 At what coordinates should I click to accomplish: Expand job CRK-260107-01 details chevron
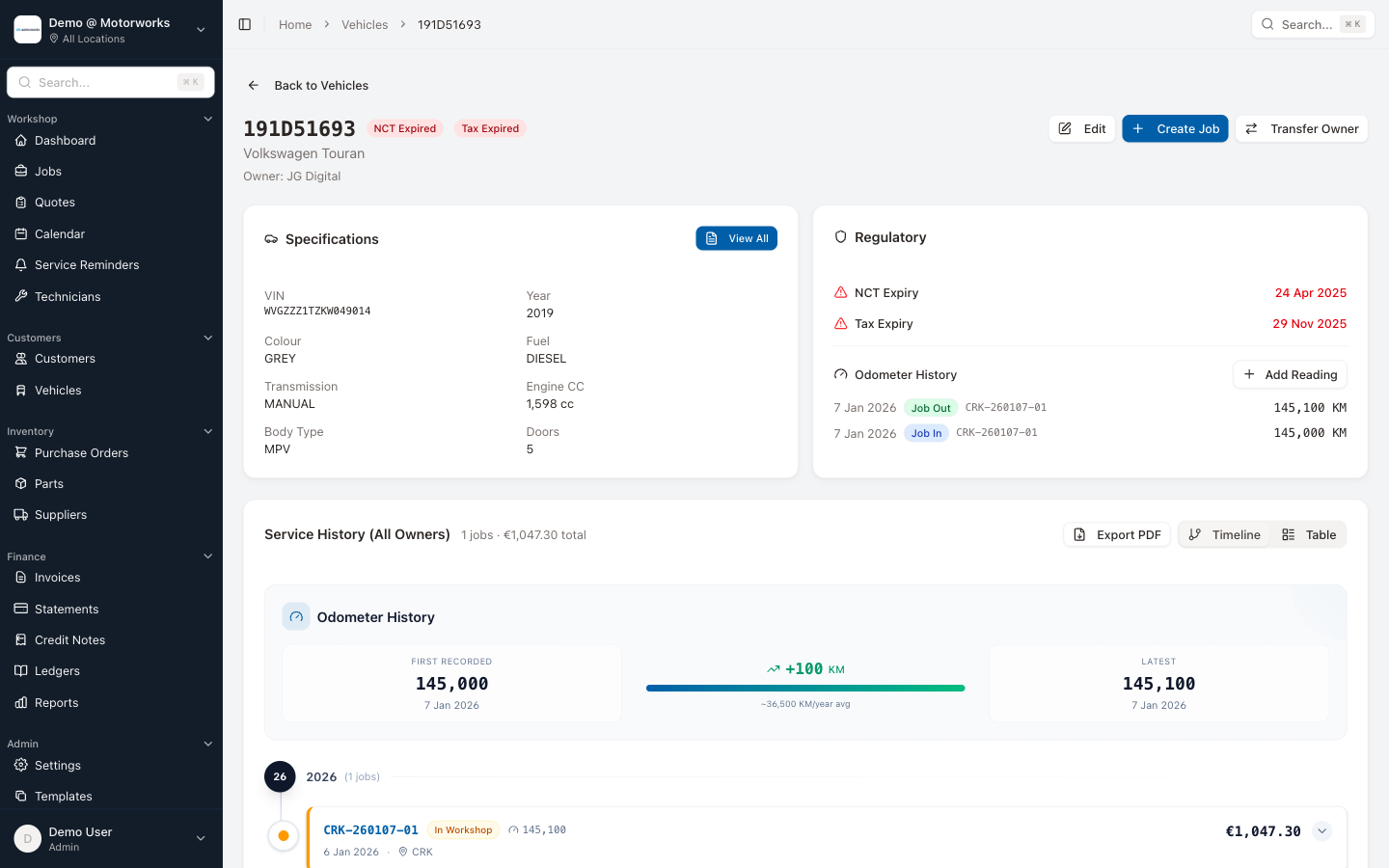point(1321,831)
